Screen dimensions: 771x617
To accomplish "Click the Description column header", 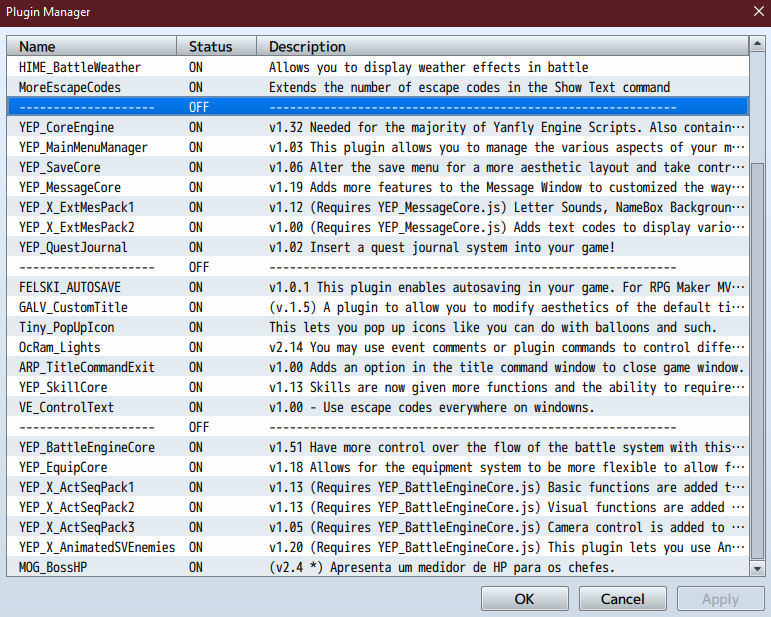I will pyautogui.click(x=503, y=47).
